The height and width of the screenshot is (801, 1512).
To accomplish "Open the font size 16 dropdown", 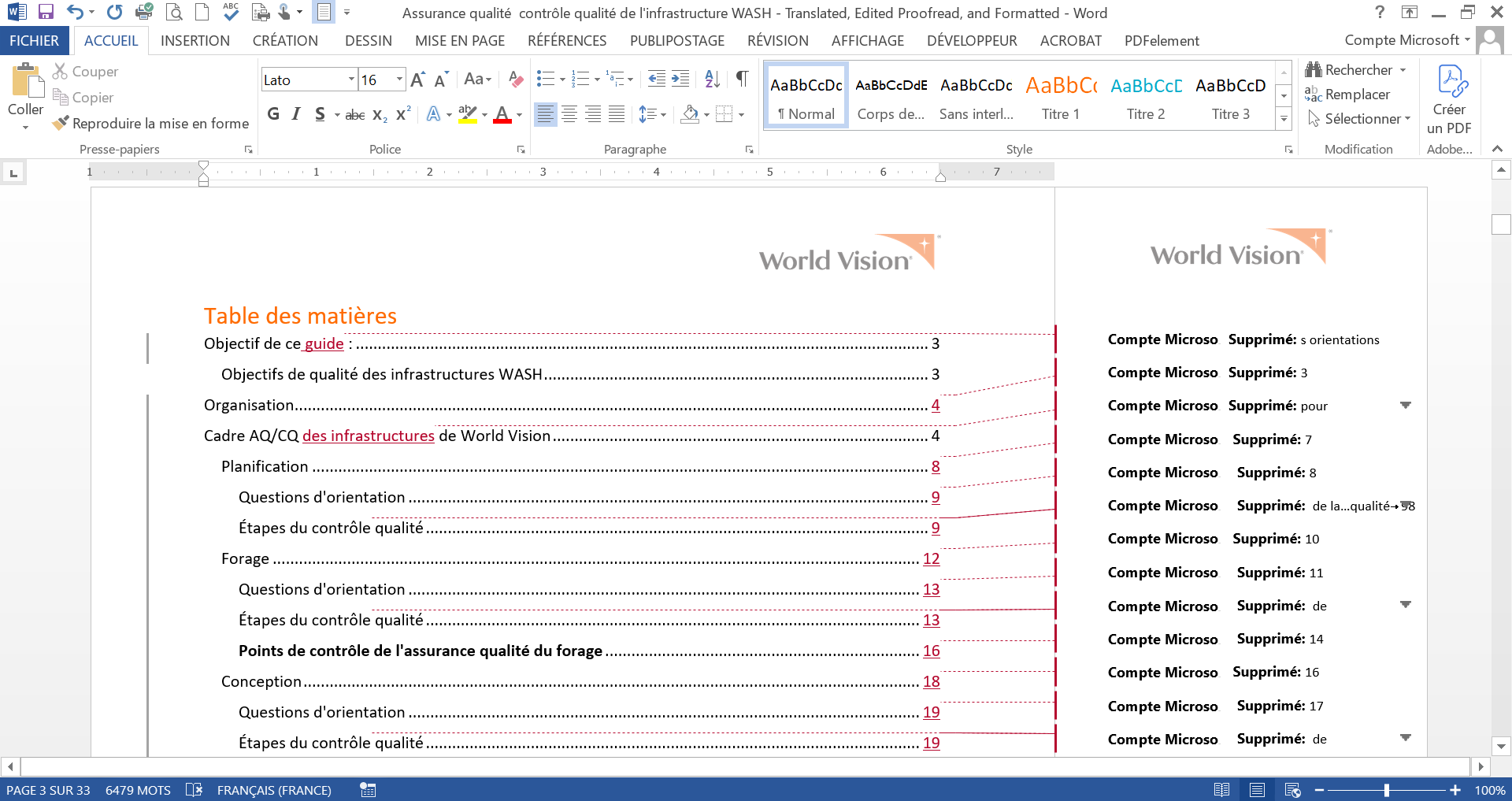I will 399,80.
